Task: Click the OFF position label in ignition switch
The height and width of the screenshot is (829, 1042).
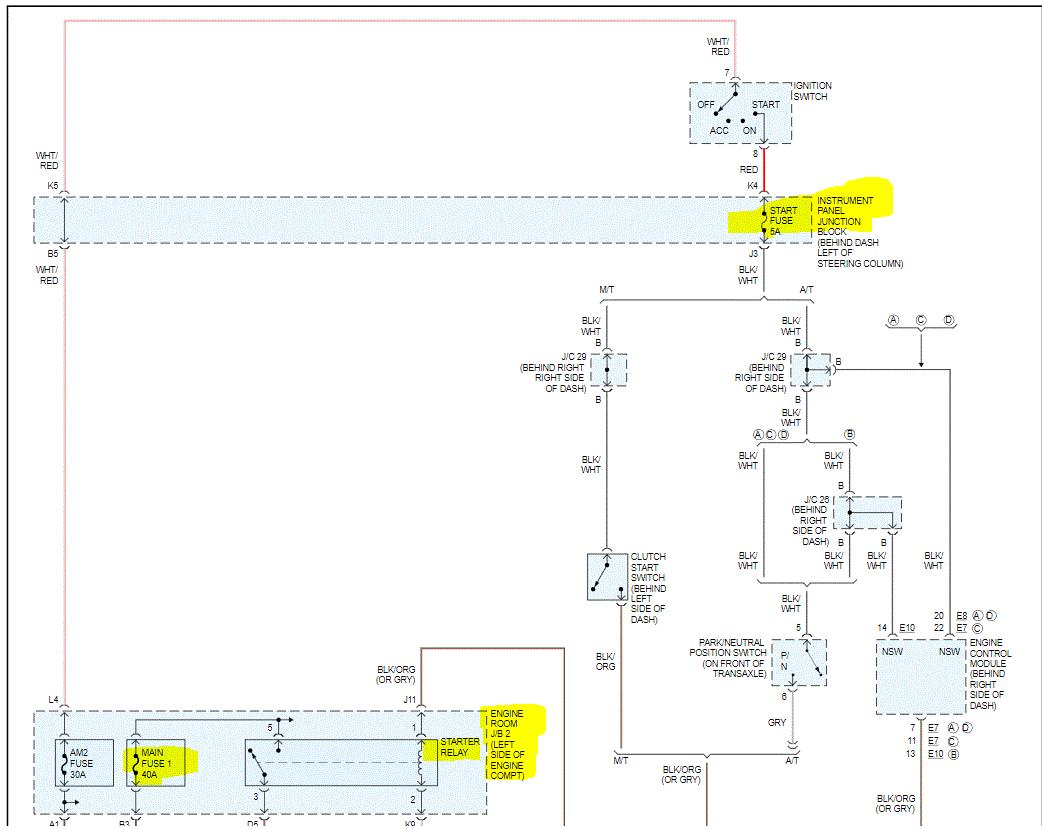Action: pos(706,104)
